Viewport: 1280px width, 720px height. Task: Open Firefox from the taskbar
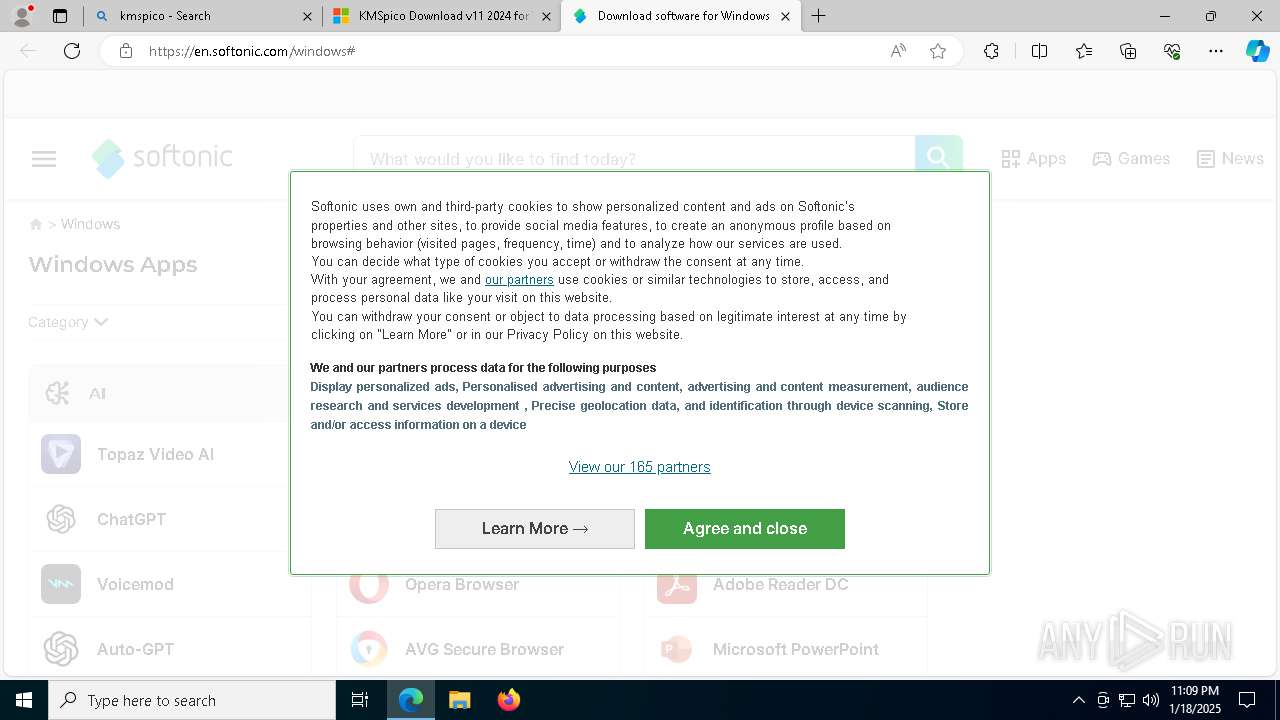coord(508,700)
